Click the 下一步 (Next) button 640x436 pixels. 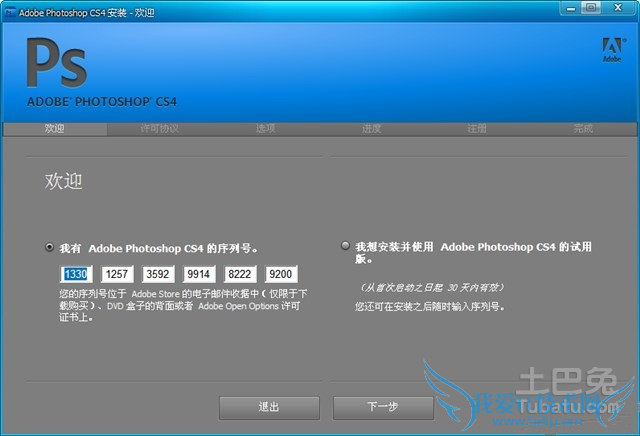pyautogui.click(x=383, y=407)
